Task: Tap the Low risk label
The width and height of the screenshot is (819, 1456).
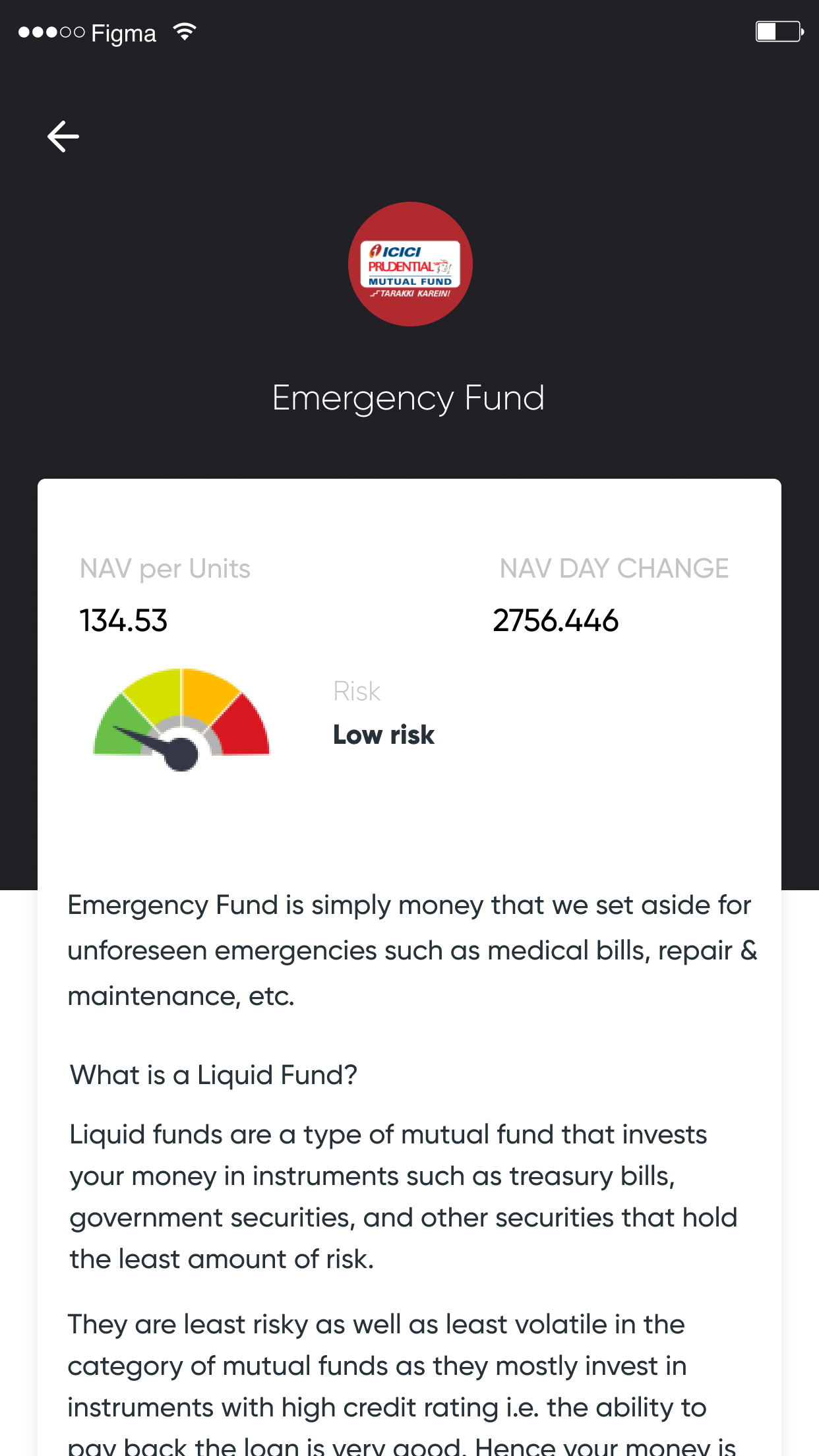Action: point(384,735)
